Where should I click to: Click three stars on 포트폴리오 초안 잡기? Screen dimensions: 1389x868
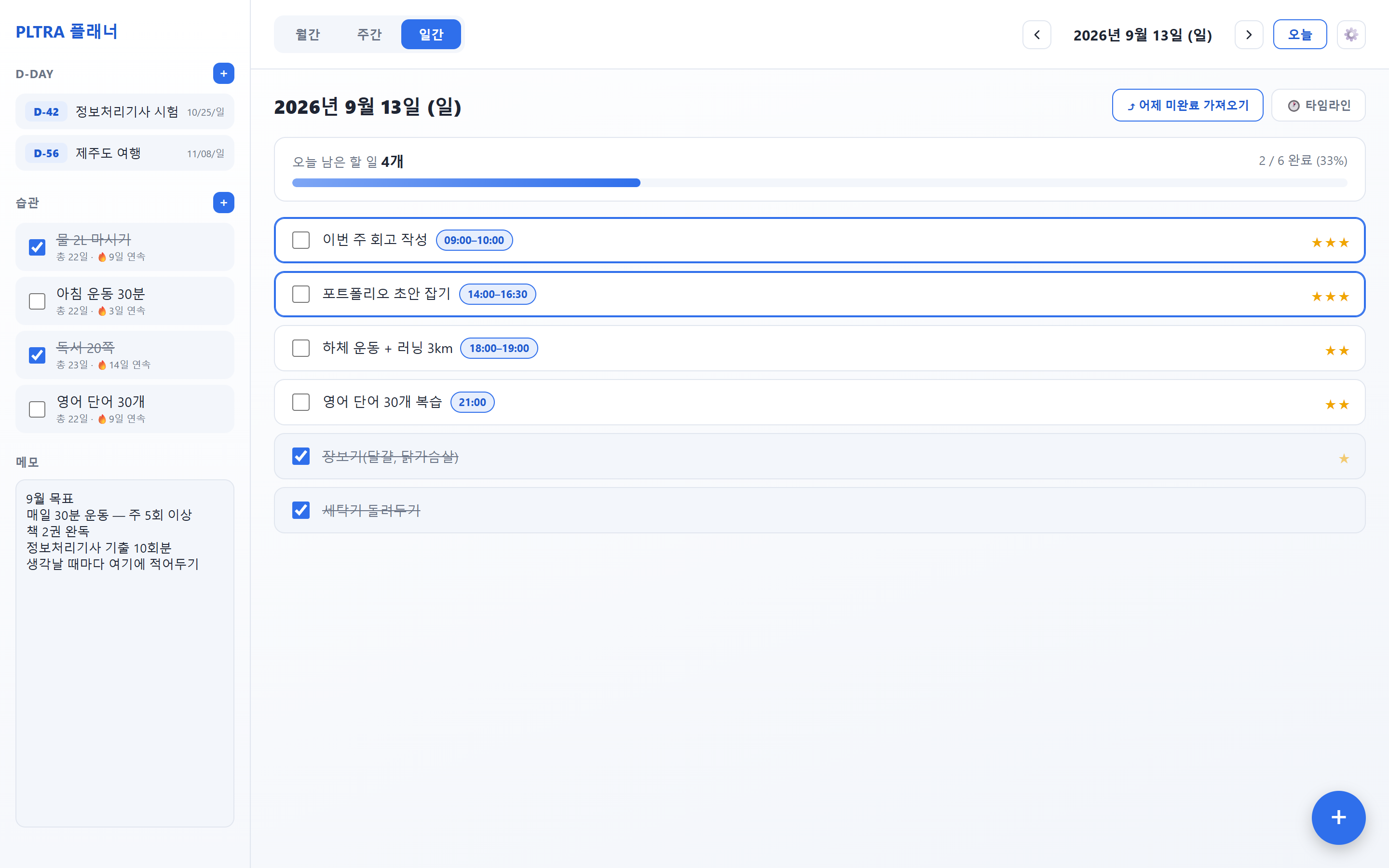click(1330, 297)
